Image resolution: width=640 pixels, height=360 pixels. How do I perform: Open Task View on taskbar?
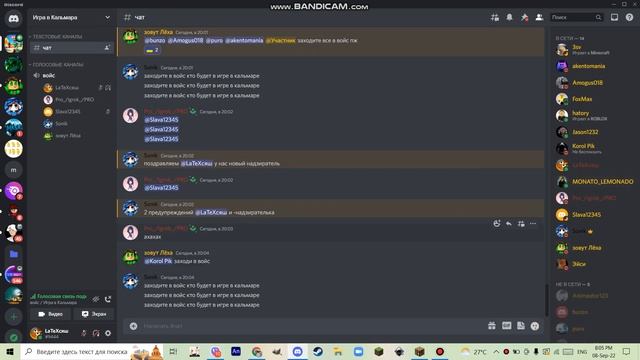(173, 351)
